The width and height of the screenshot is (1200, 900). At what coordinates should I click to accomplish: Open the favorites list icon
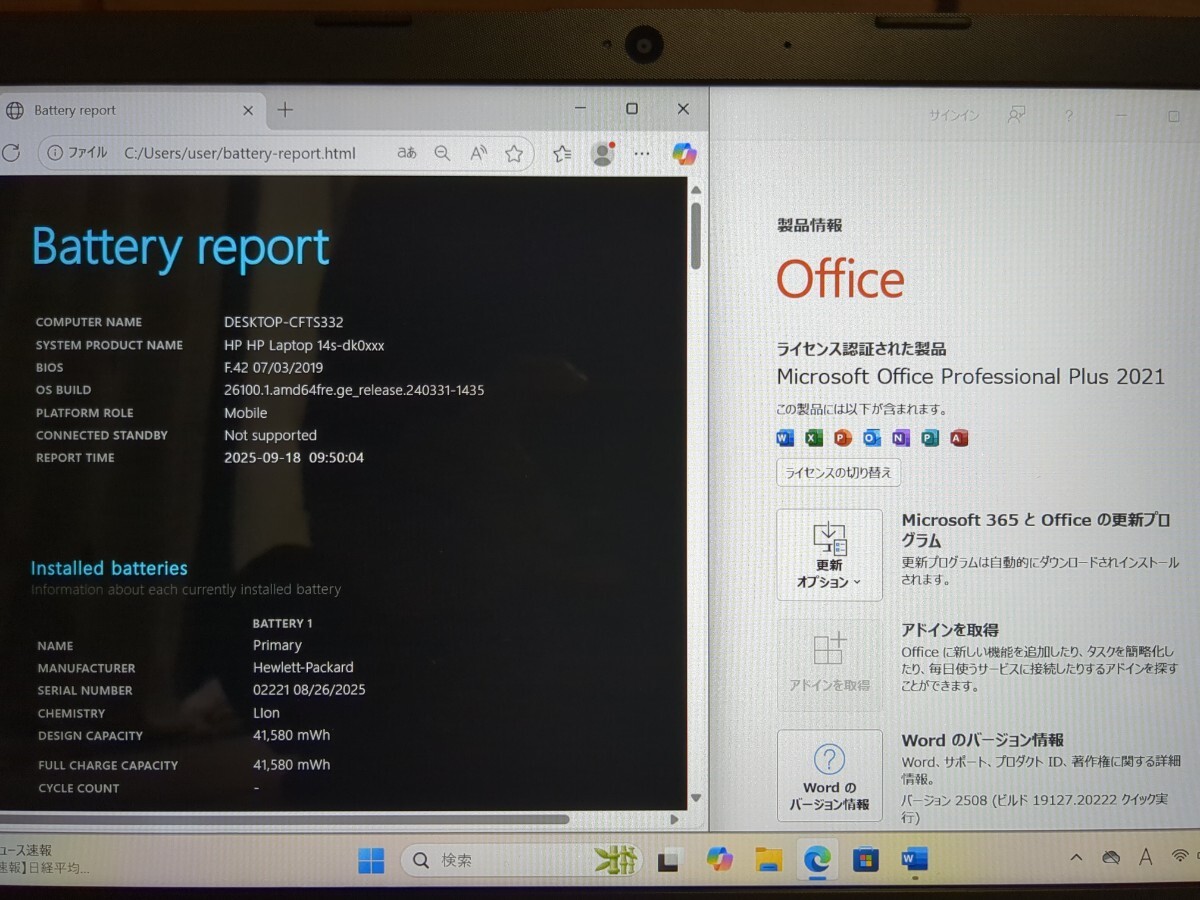coord(562,154)
